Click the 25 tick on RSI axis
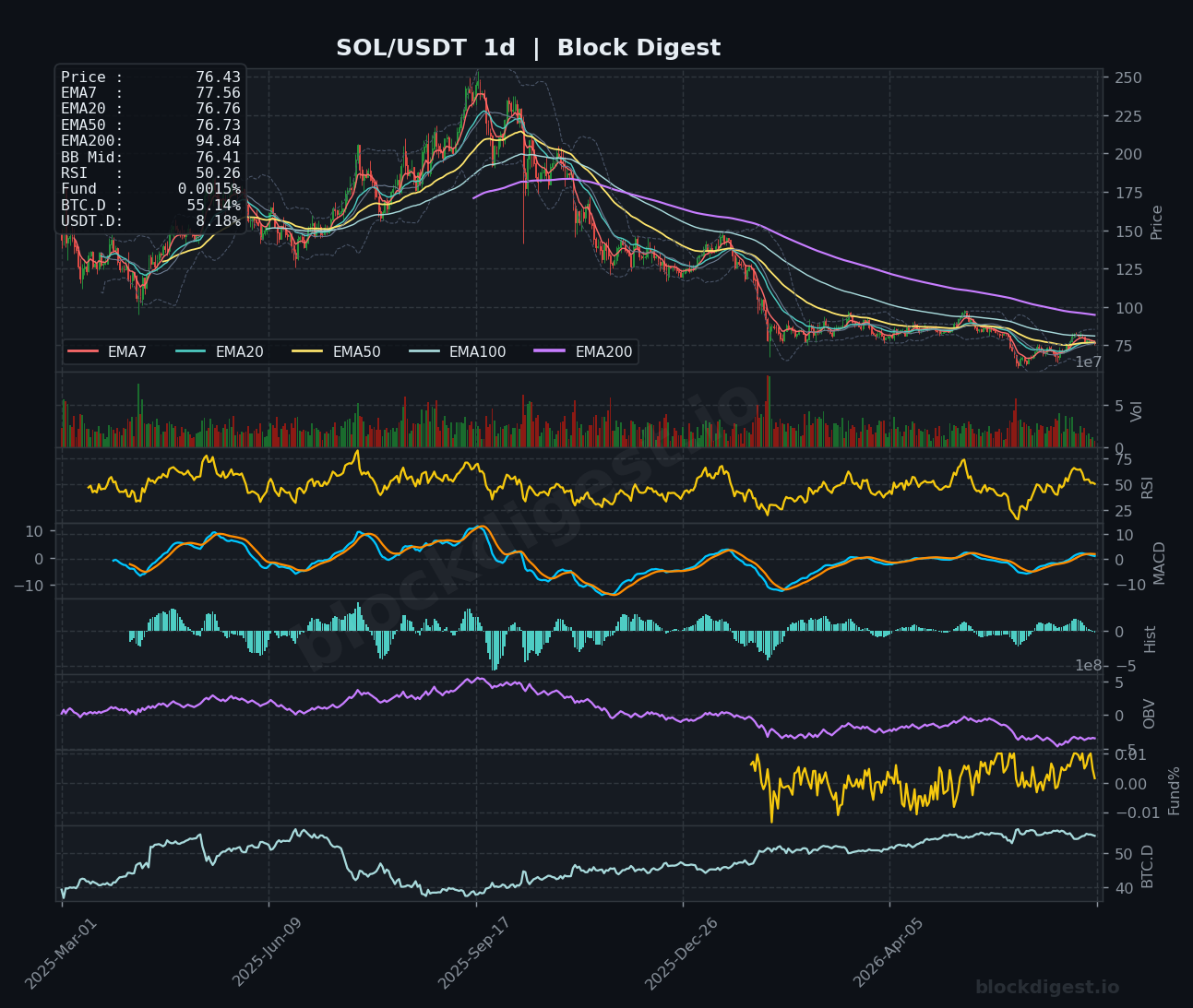The width and height of the screenshot is (1193, 1008). coord(1124,511)
